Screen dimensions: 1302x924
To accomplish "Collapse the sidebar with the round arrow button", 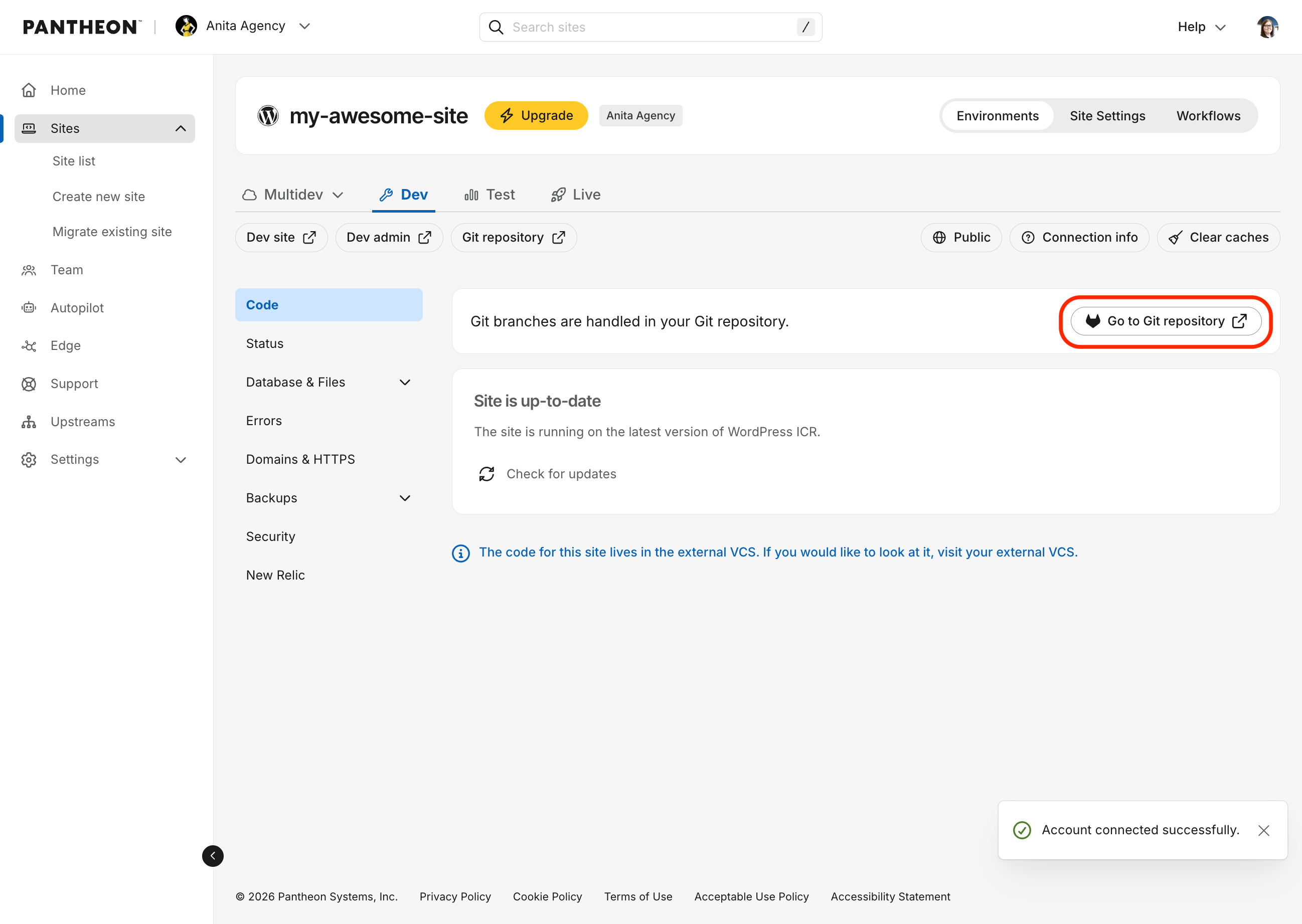I will (213, 856).
